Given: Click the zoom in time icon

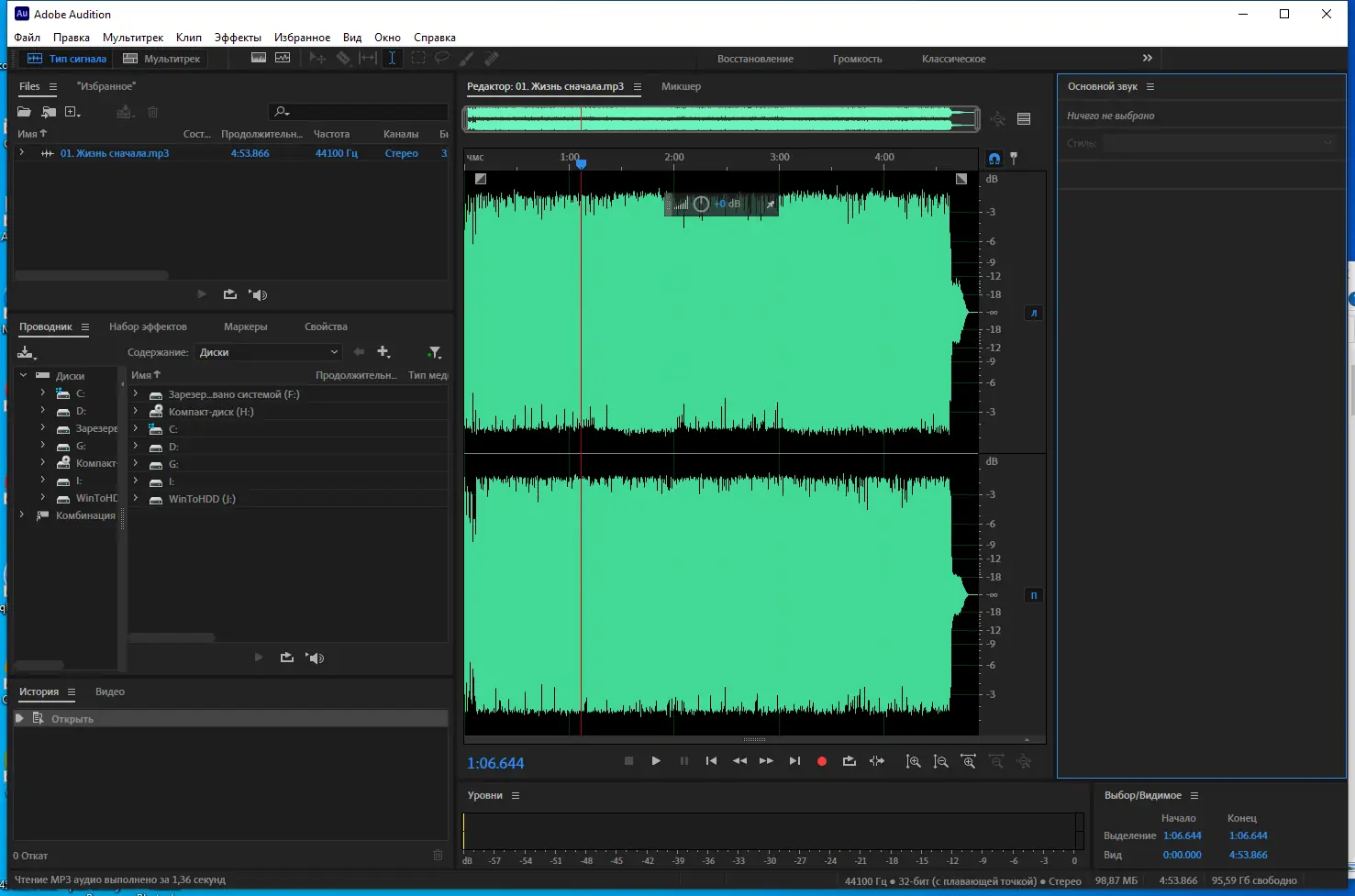Looking at the screenshot, I should pyautogui.click(x=968, y=761).
